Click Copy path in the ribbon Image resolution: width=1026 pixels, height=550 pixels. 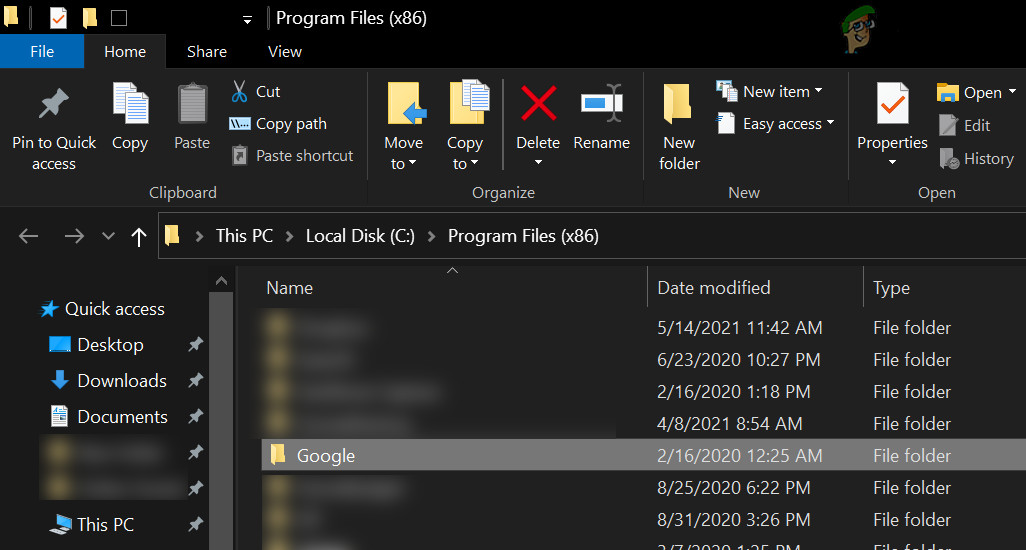[278, 124]
